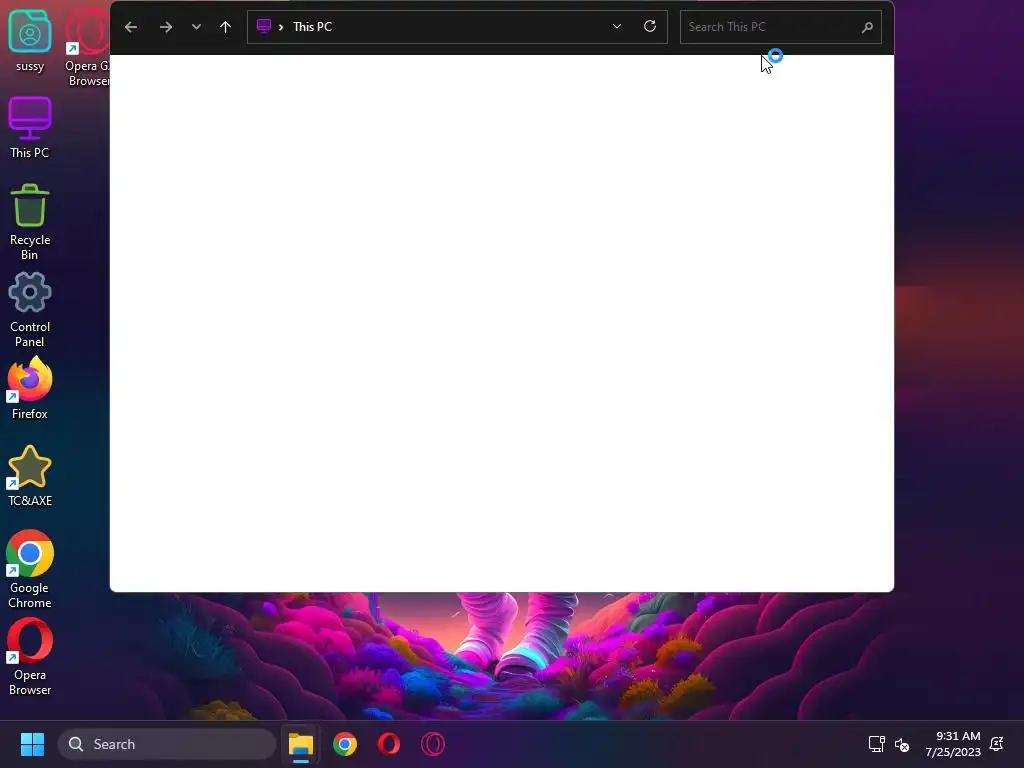Open the network status tray icon
The height and width of the screenshot is (768, 1024).
876,744
